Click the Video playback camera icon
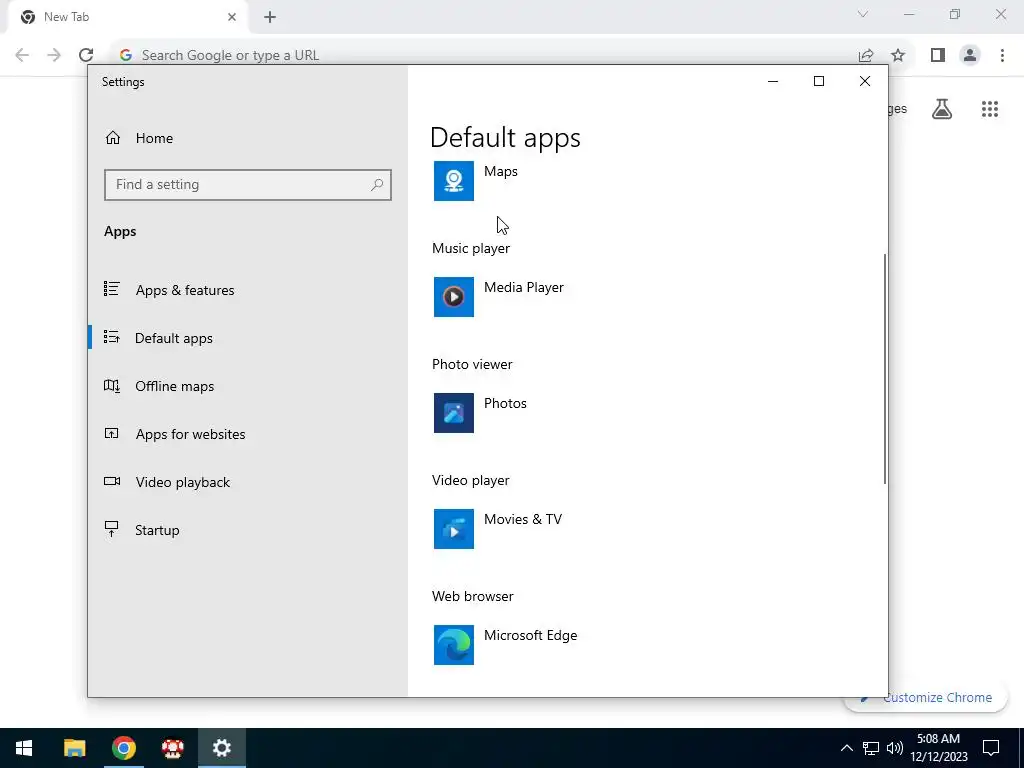The height and width of the screenshot is (768, 1024). [112, 481]
